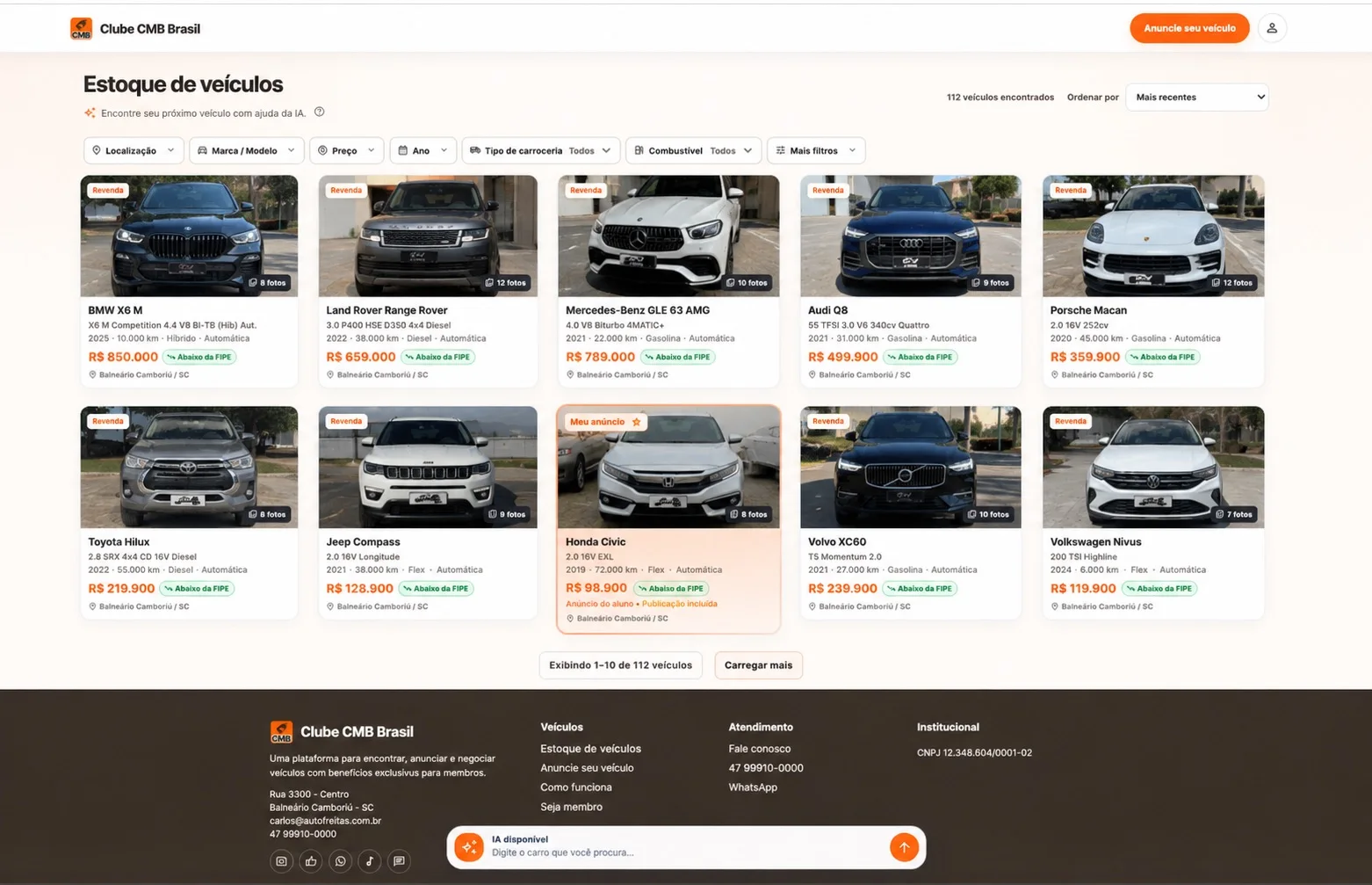Click the orange Anuncie seu veículo header button
Viewport: 1372px width, 885px height.
pos(1189,28)
